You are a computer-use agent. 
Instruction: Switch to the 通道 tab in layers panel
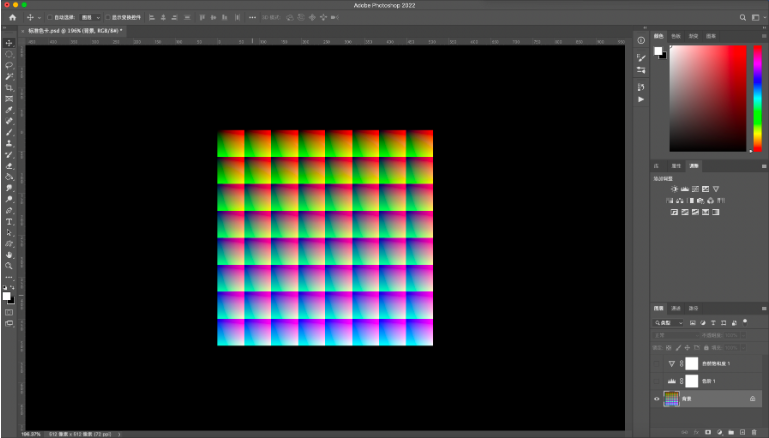675,308
